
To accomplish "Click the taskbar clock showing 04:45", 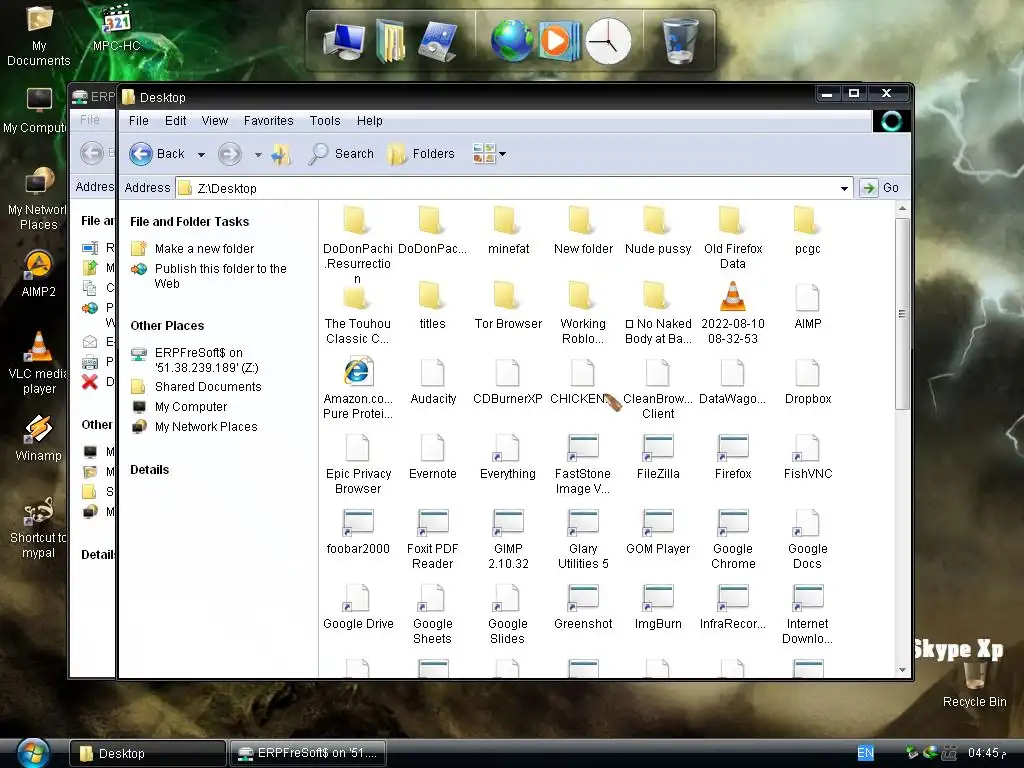I will pyautogui.click(x=987, y=753).
